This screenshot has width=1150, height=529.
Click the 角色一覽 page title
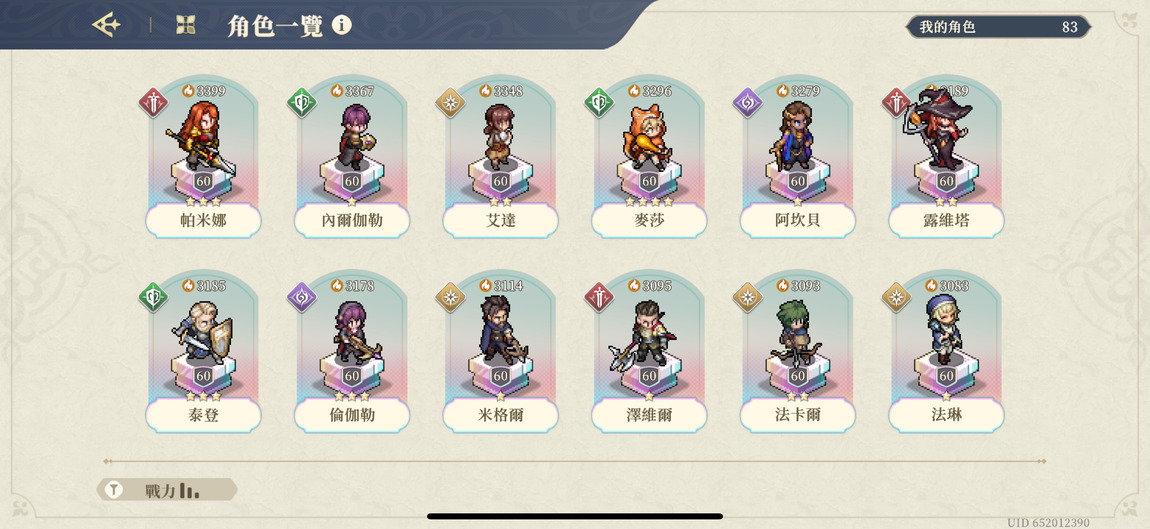click(x=275, y=26)
